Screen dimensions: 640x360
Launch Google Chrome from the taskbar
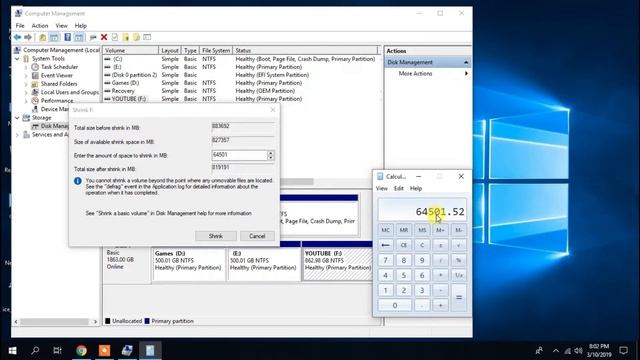click(81, 351)
